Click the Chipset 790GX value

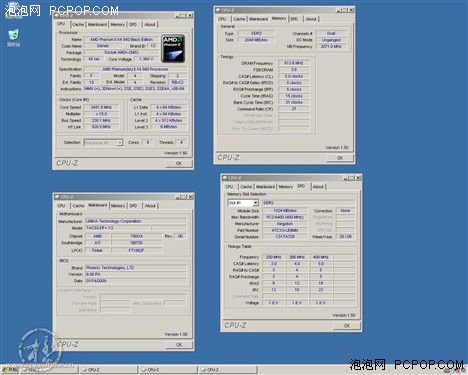click(137, 236)
